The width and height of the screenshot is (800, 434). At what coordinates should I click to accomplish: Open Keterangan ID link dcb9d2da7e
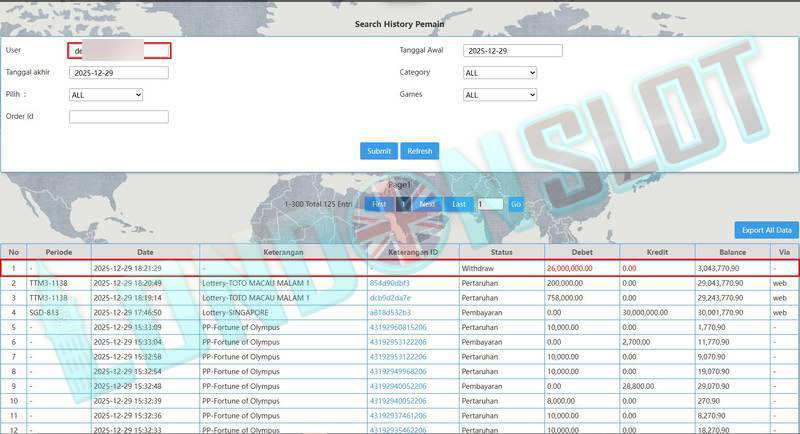(390, 298)
